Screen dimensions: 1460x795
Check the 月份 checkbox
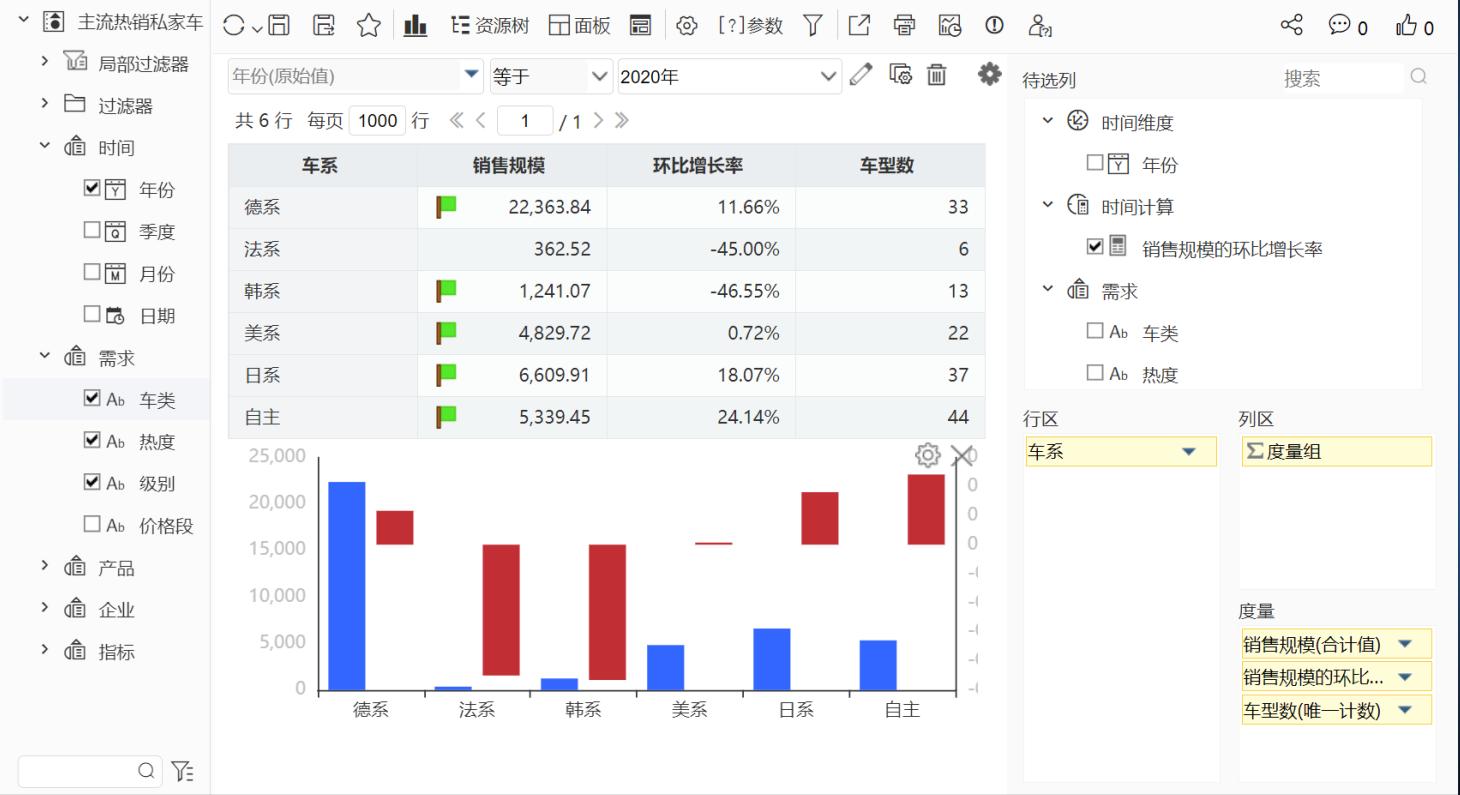click(x=92, y=273)
